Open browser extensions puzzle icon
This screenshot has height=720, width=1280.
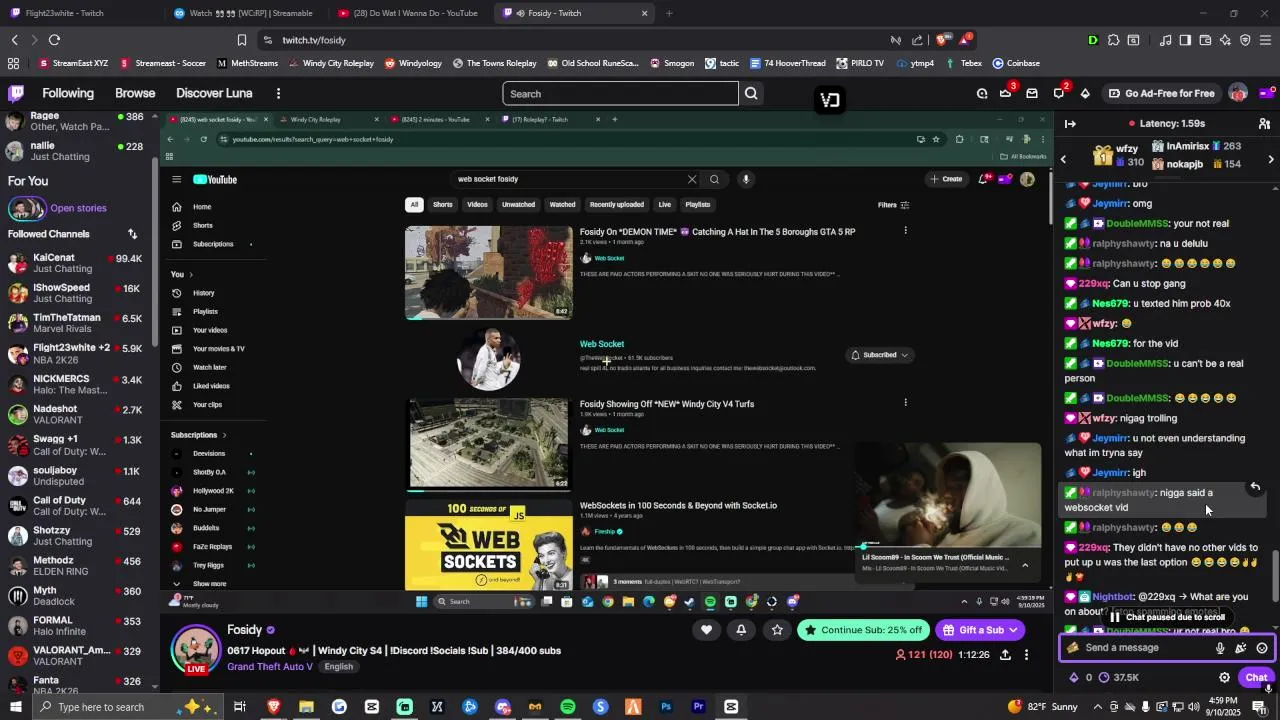click(1112, 40)
